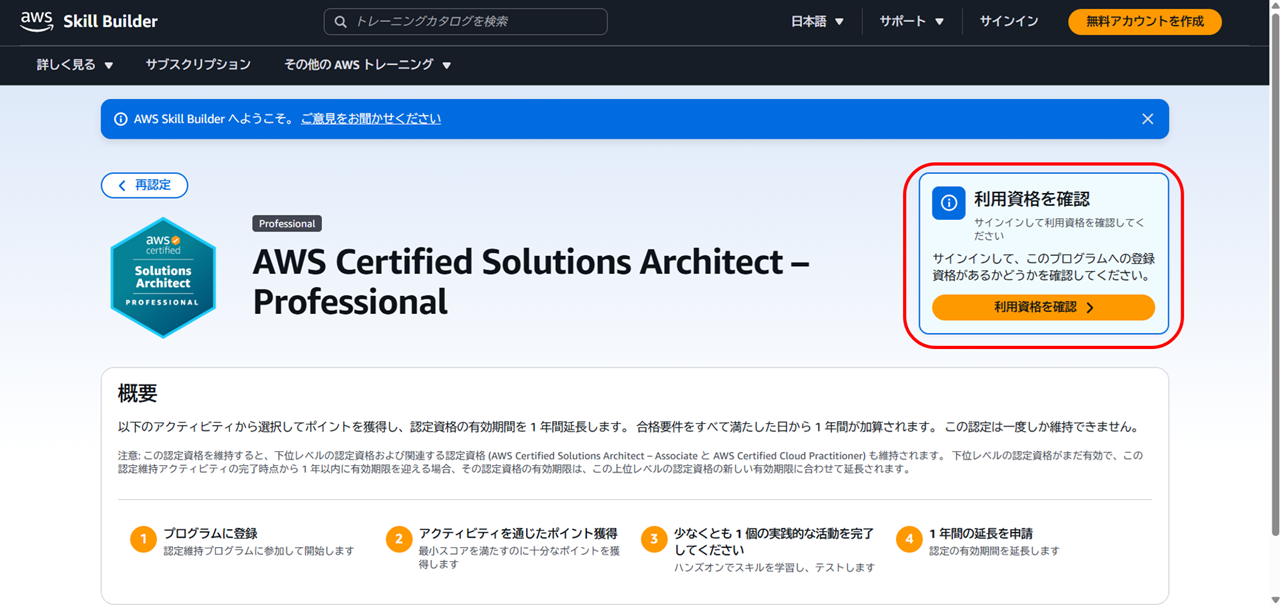
Task: Click the training catalog search field
Action: [465, 22]
